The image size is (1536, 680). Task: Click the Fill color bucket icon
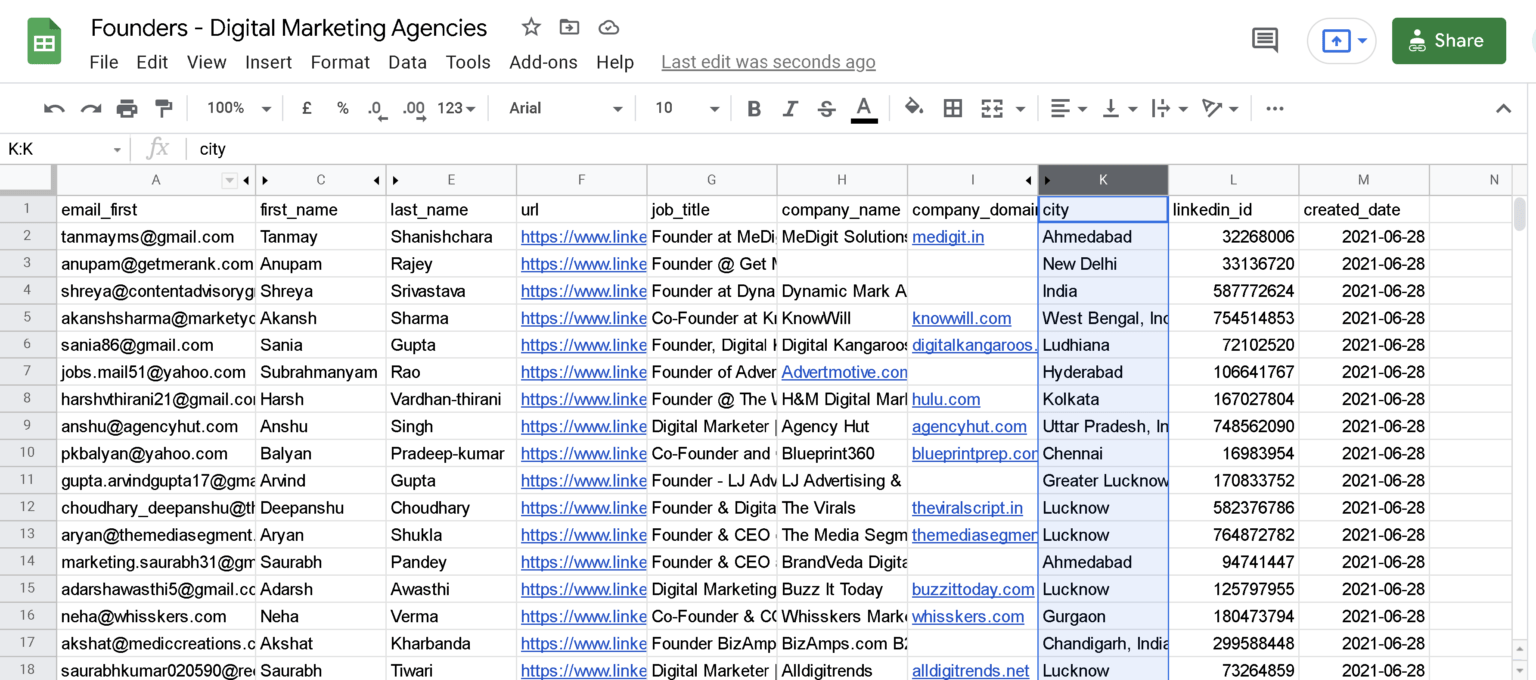pyautogui.click(x=915, y=108)
